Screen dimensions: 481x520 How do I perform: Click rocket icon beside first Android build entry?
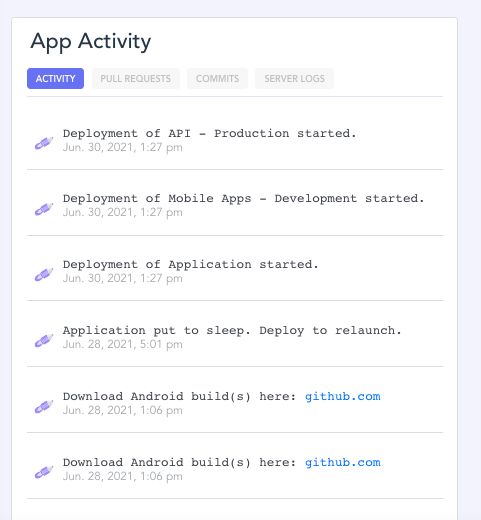(x=44, y=407)
